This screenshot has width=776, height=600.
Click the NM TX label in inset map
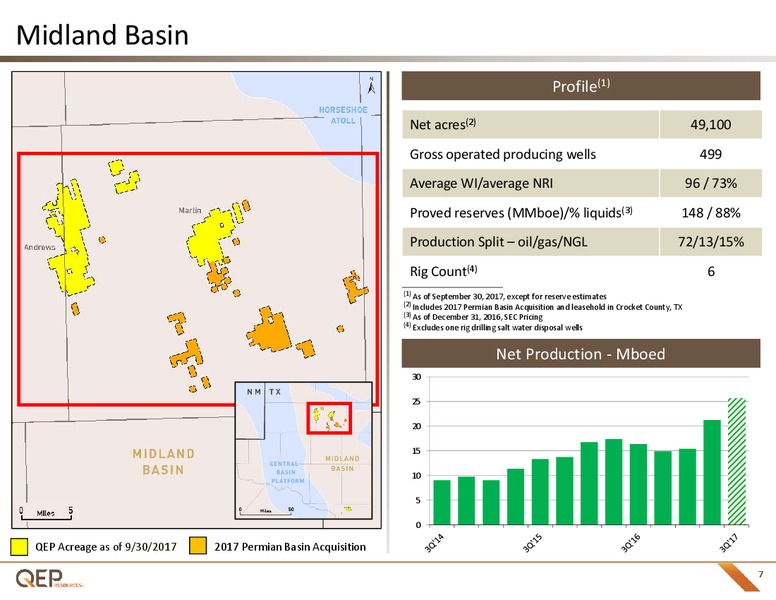coord(264,392)
